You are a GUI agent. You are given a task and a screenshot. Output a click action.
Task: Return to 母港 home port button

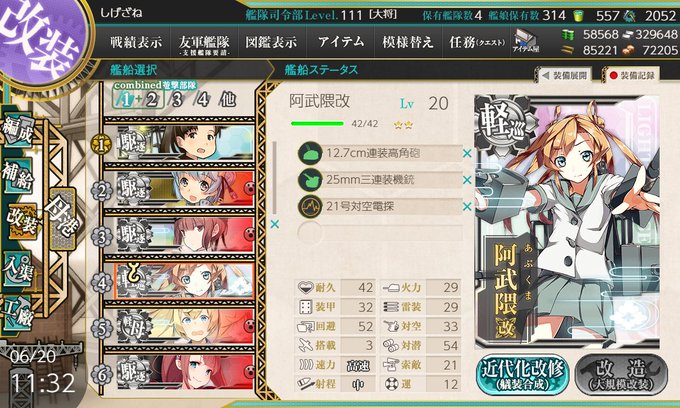[x=62, y=218]
